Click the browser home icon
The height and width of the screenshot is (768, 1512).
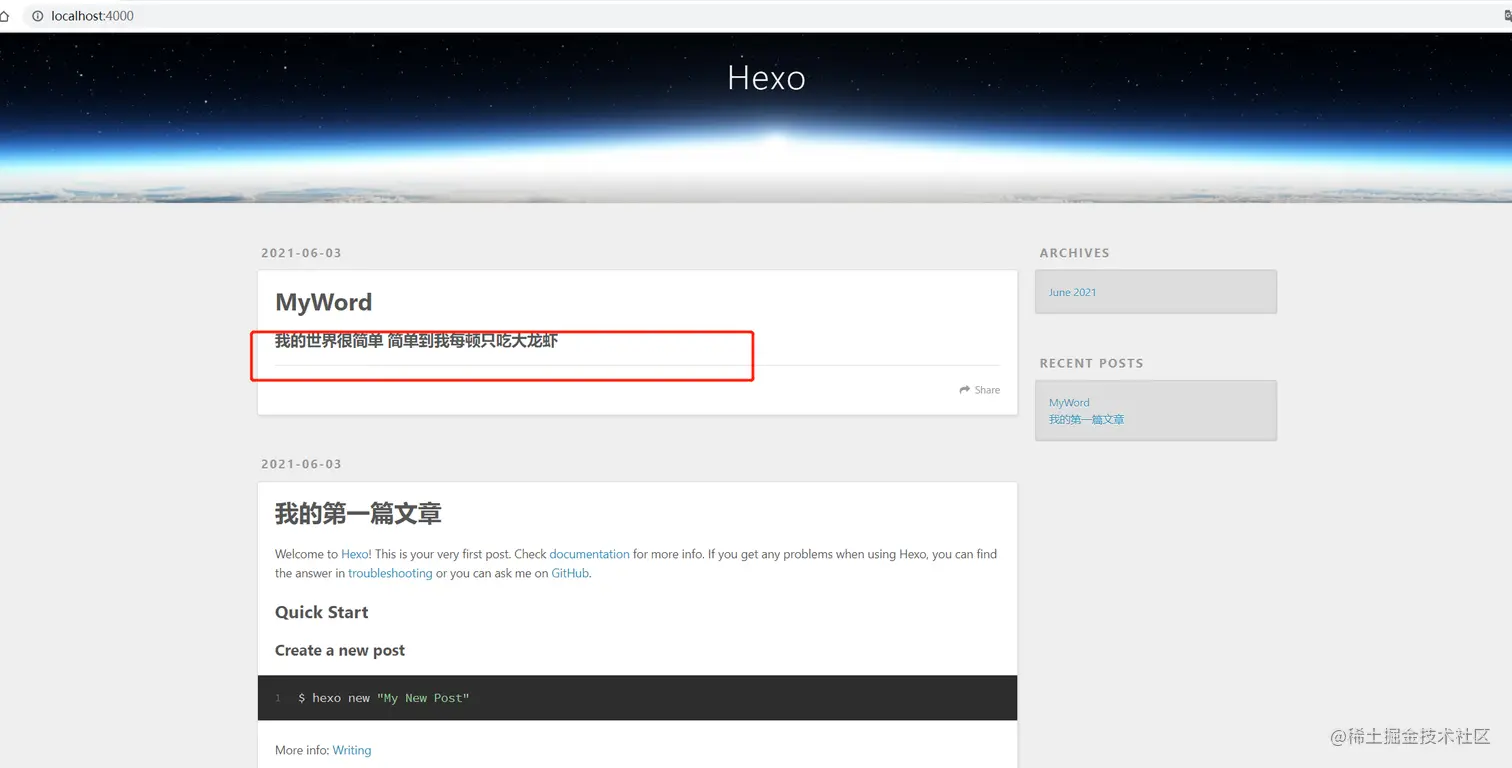pyautogui.click(x=4, y=16)
